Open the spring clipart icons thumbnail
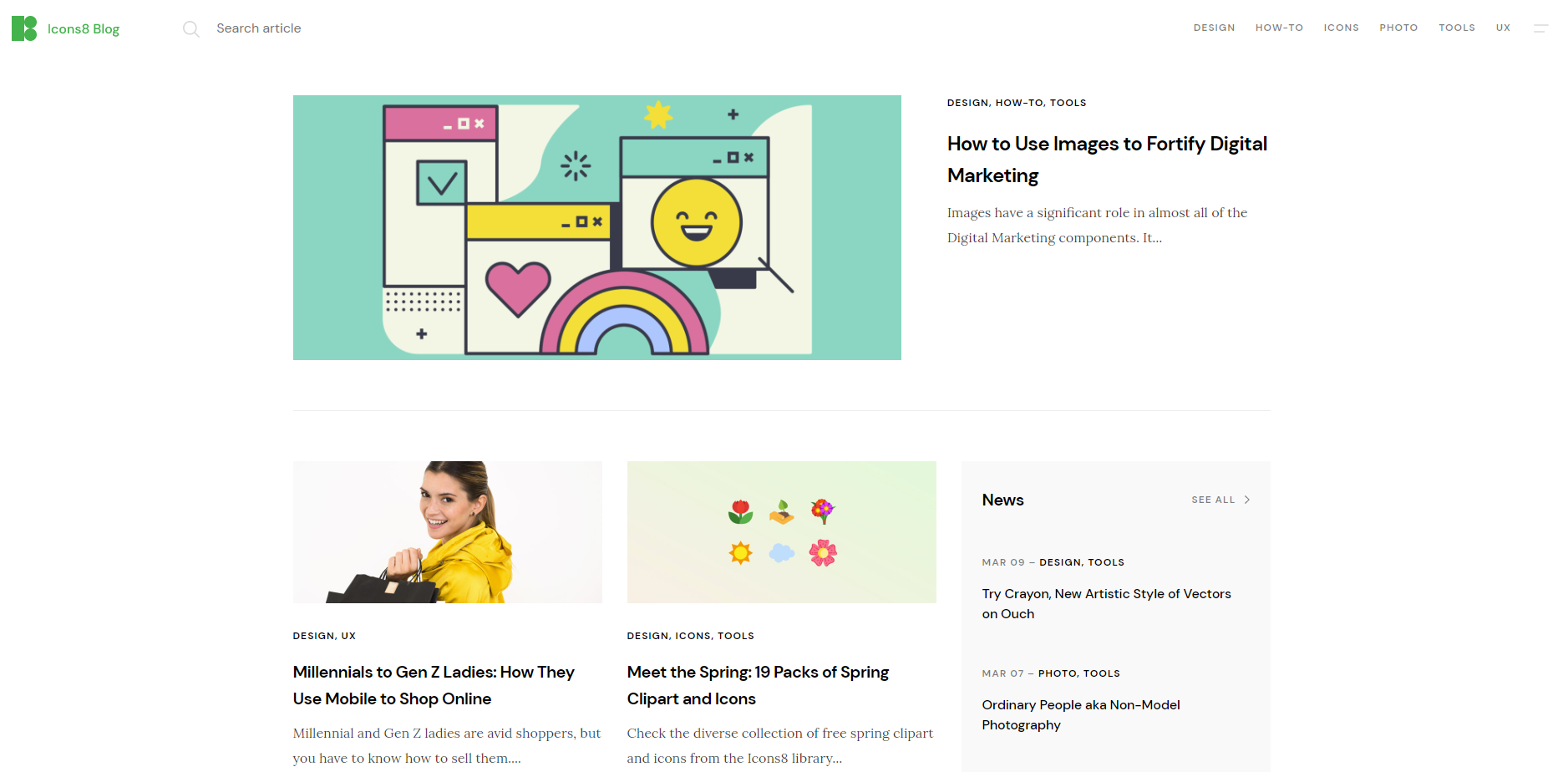The width and height of the screenshot is (1568, 772). coord(782,532)
